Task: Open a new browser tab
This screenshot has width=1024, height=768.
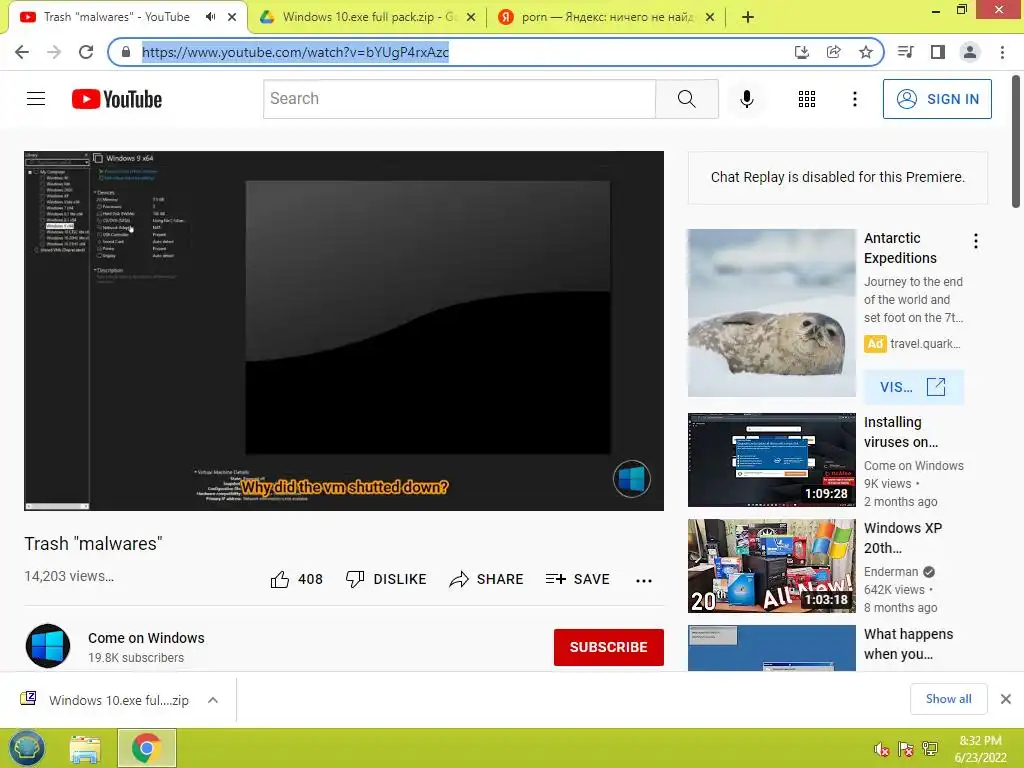Action: [x=748, y=17]
